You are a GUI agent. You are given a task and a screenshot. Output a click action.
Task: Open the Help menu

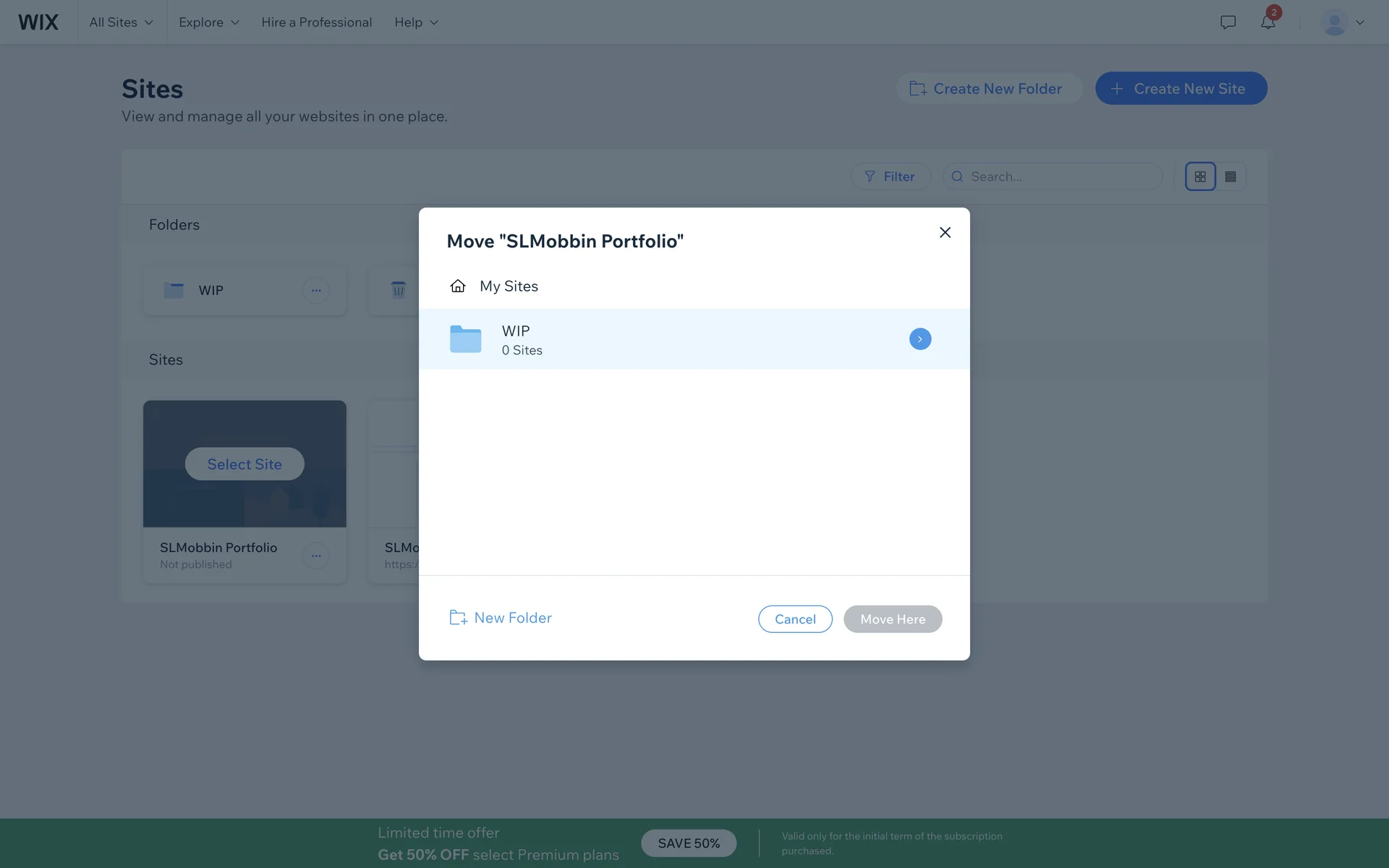point(416,22)
